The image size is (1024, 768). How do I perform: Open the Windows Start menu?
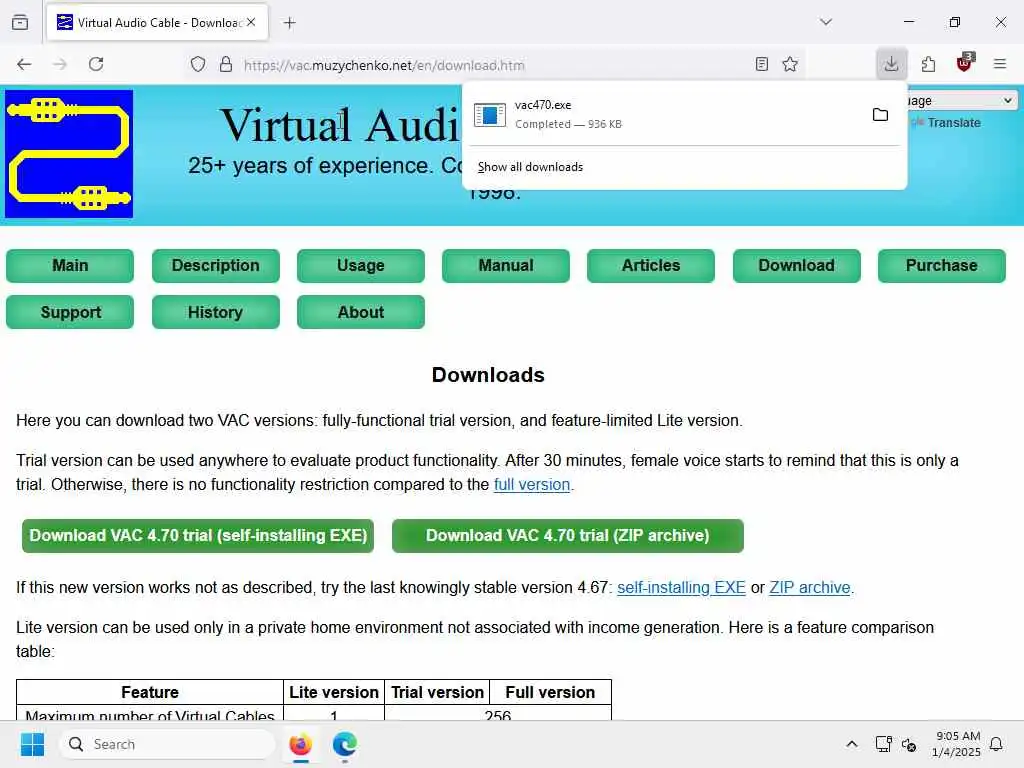tap(33, 744)
